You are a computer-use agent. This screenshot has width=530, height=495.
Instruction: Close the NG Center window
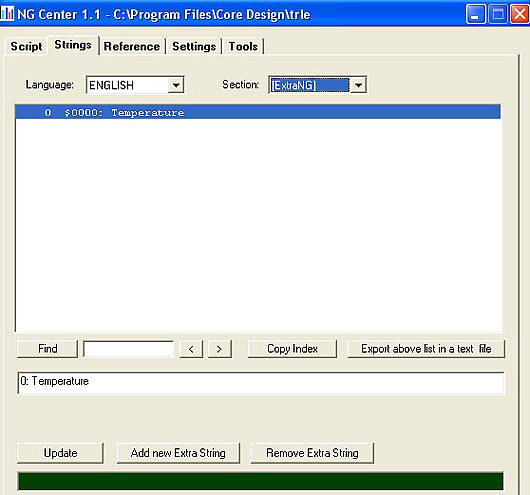(520, 14)
